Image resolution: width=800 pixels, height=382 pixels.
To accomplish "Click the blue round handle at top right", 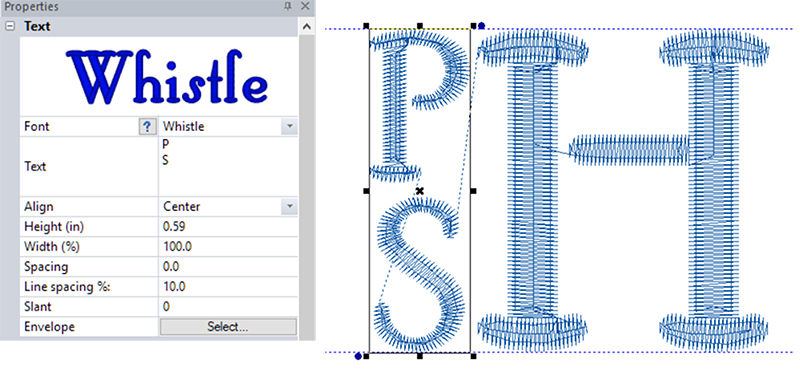I will 481,26.
